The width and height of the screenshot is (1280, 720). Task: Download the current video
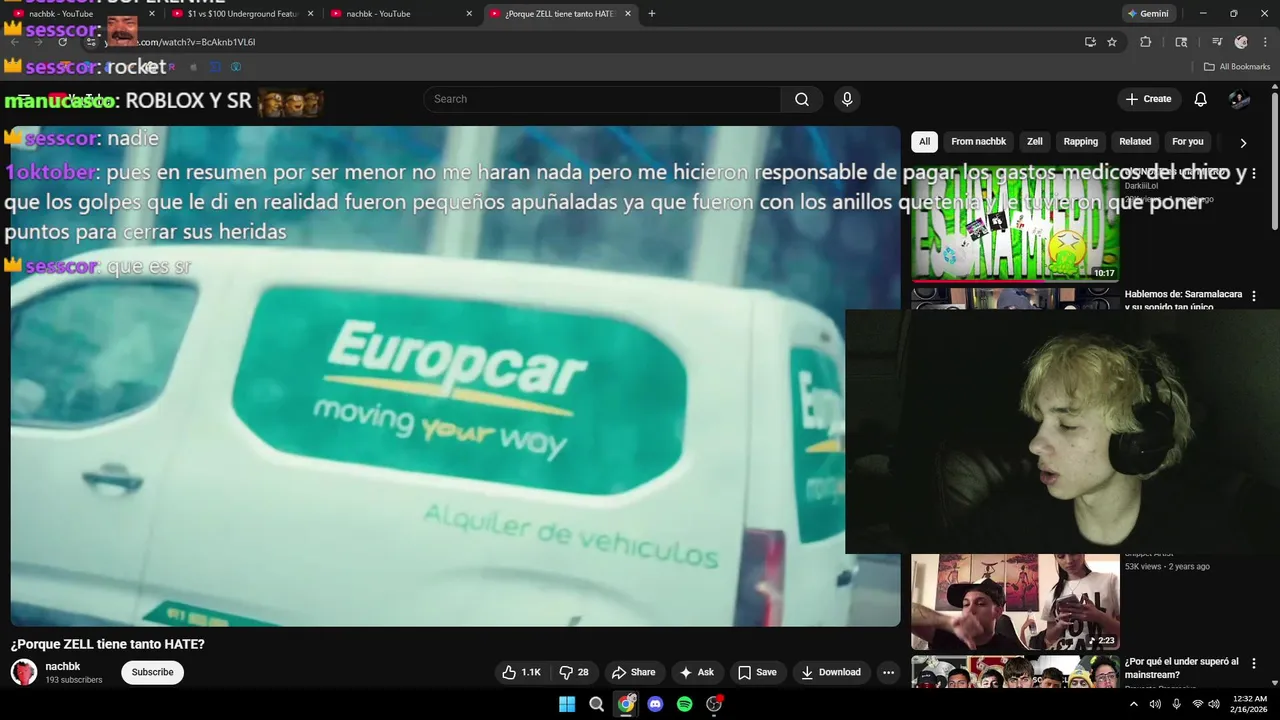[830, 672]
